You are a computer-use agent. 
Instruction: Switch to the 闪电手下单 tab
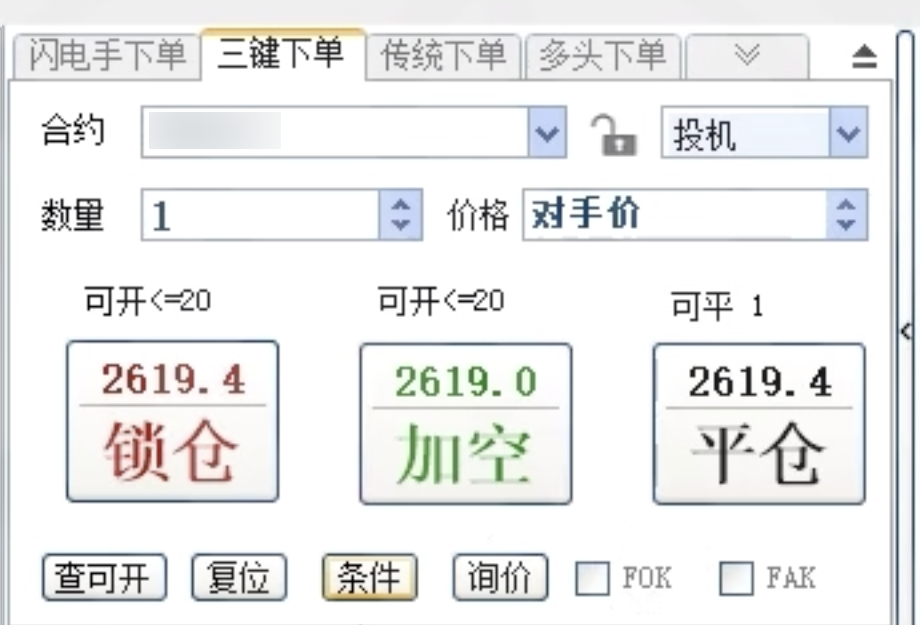104,57
